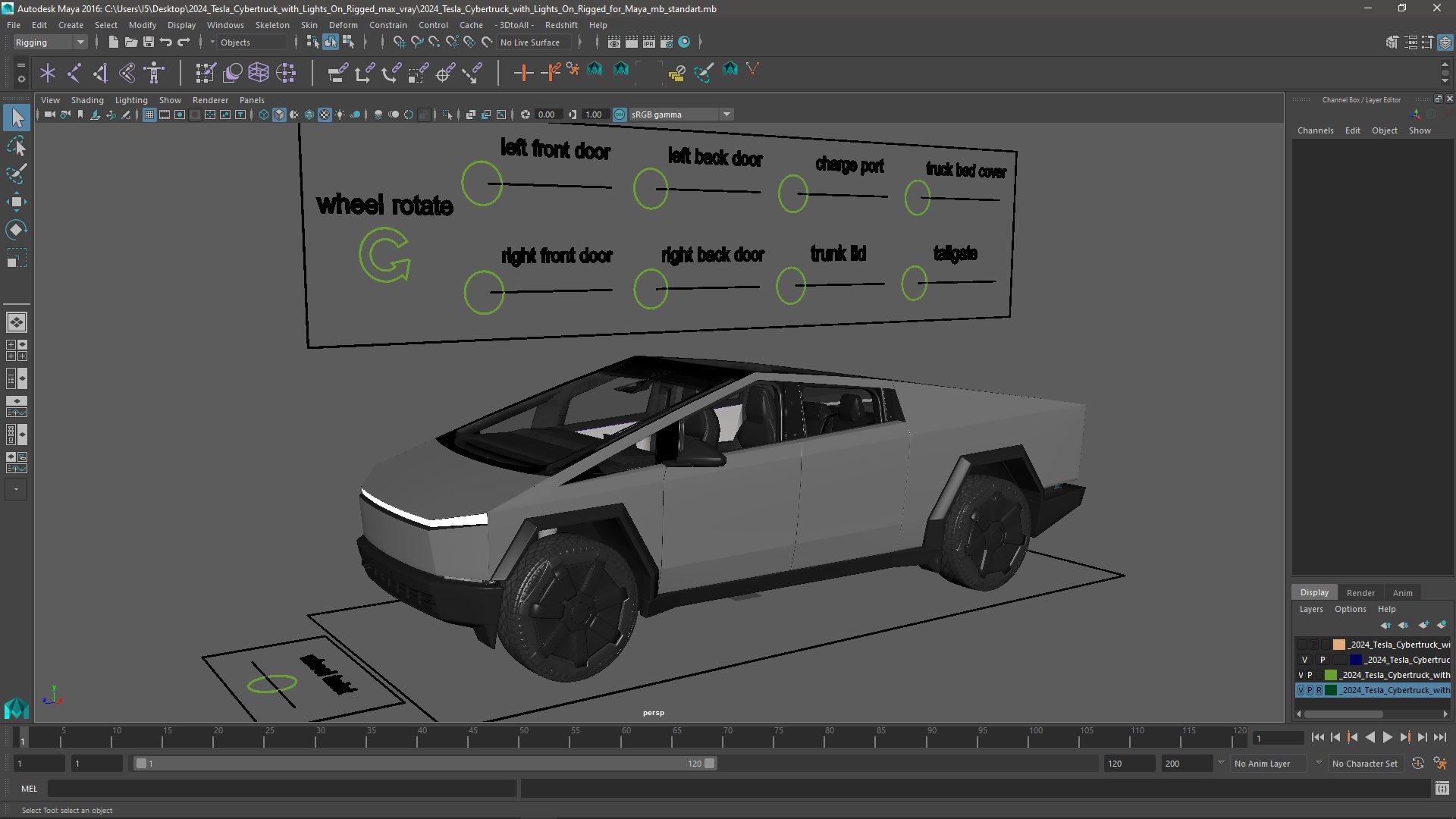Click the navy blue layer color swatch
Viewport: 1456px width, 819px height.
(x=1355, y=660)
